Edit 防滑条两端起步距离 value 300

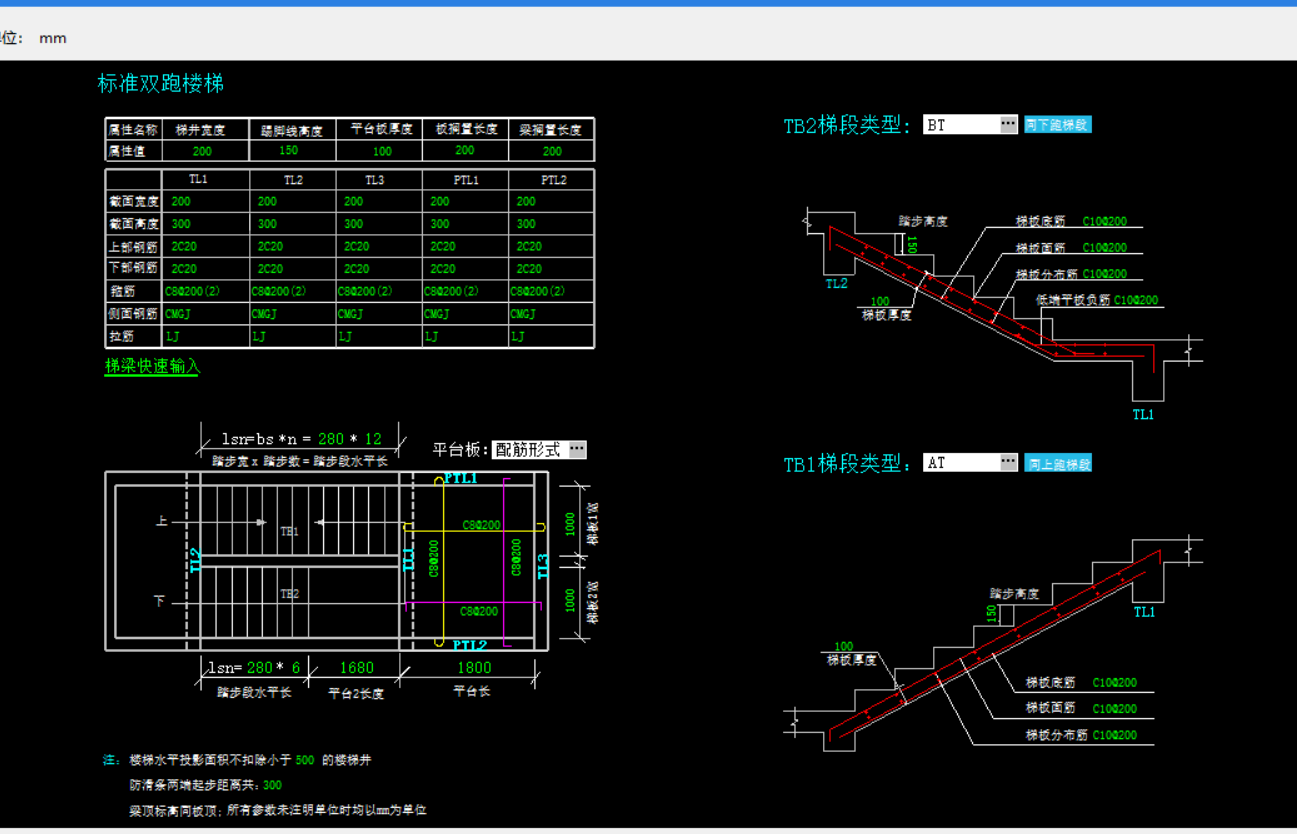[x=272, y=785]
